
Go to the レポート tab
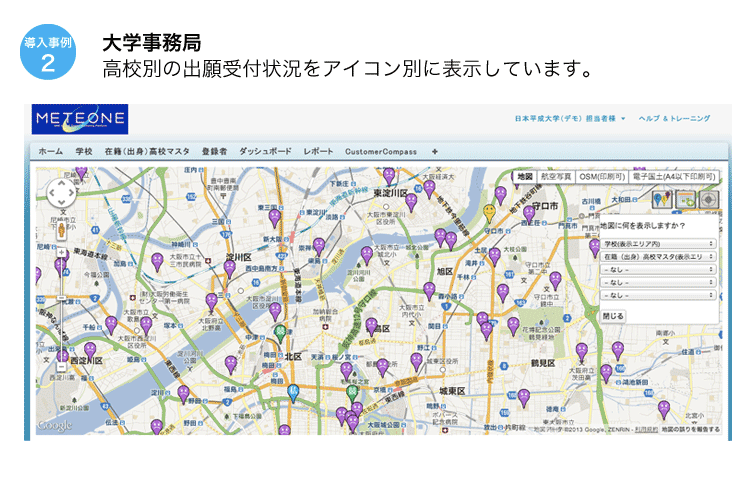[319, 151]
